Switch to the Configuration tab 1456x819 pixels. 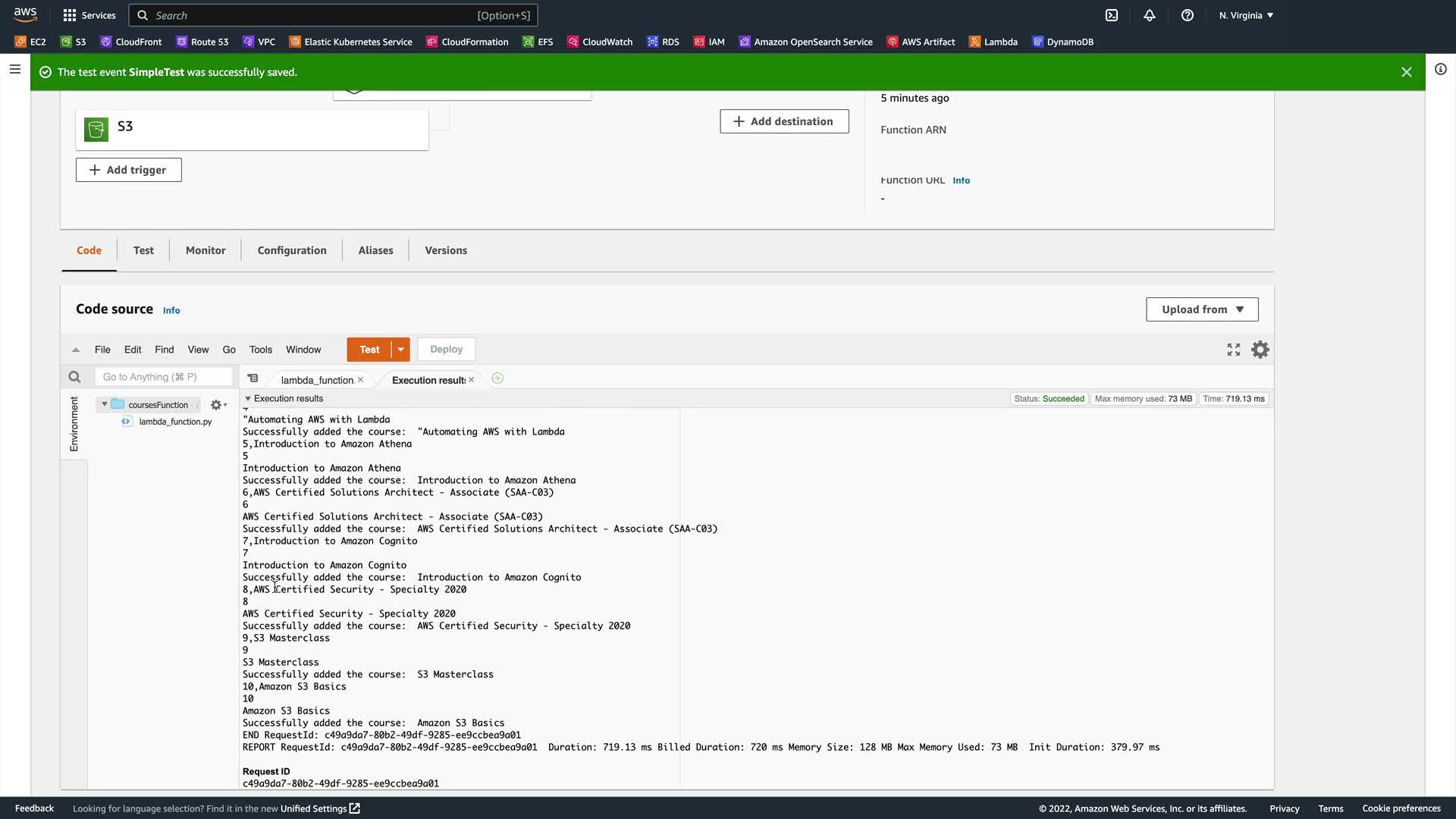[292, 250]
